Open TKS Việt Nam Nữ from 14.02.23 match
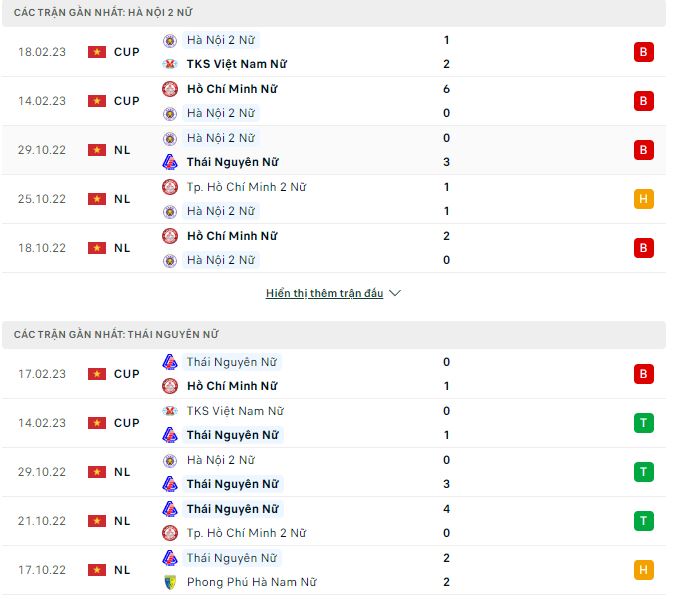 click(x=235, y=411)
